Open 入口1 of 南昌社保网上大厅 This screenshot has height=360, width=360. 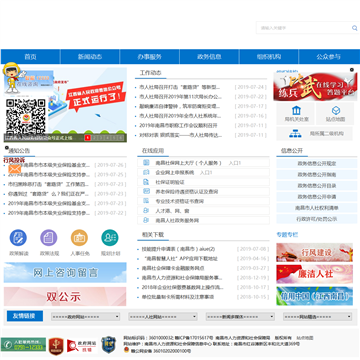[x=235, y=163]
